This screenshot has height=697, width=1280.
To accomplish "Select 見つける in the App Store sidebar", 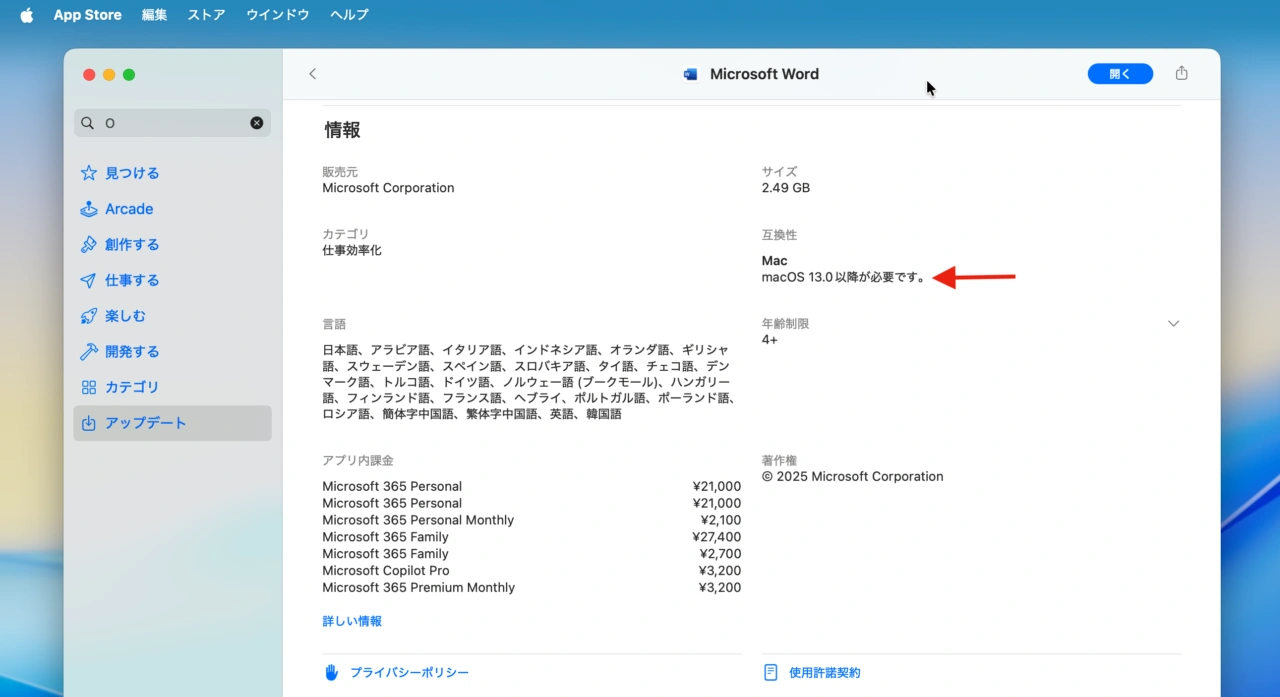I will coord(131,172).
